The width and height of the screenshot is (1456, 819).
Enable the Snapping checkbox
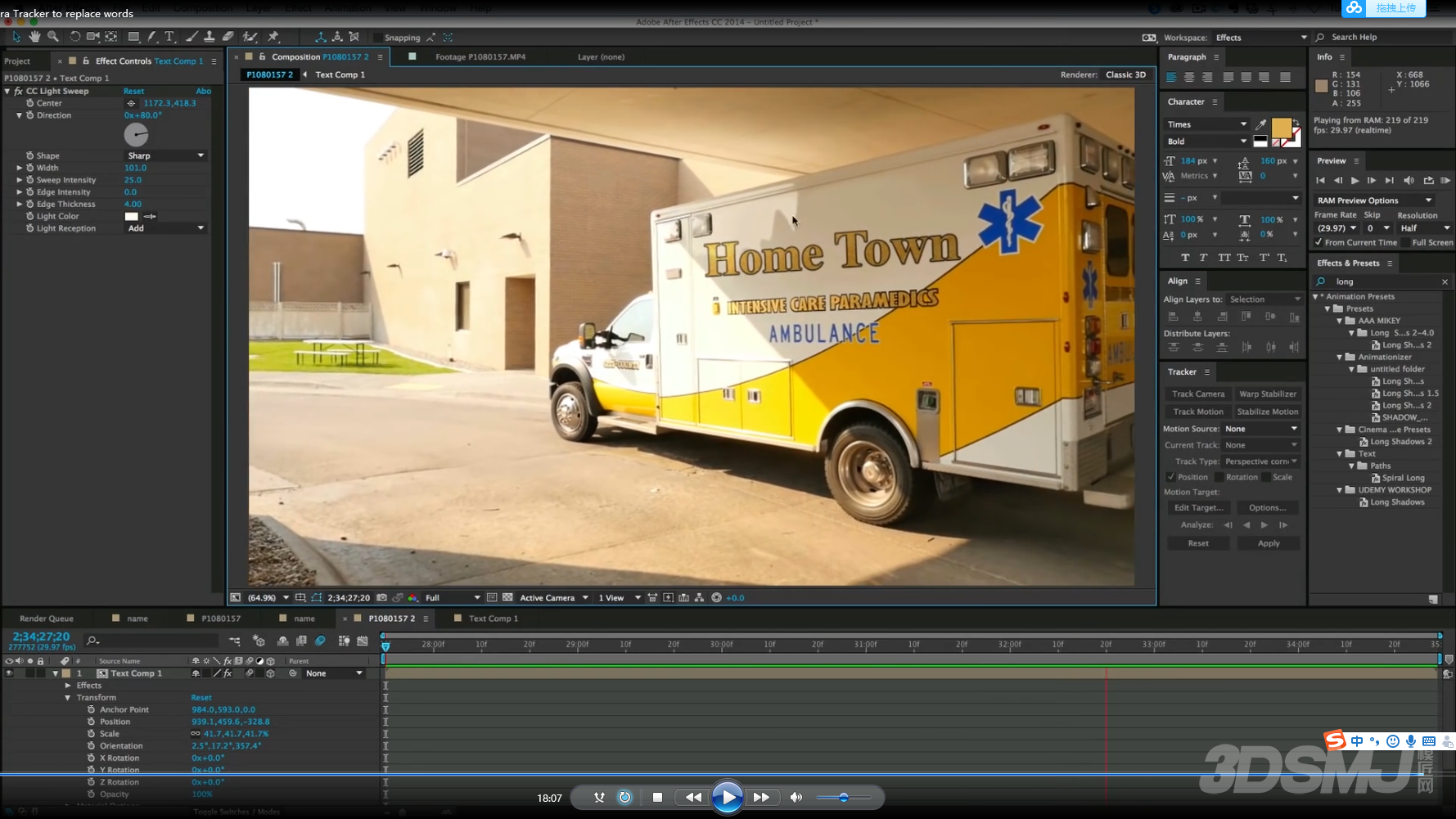(x=378, y=38)
